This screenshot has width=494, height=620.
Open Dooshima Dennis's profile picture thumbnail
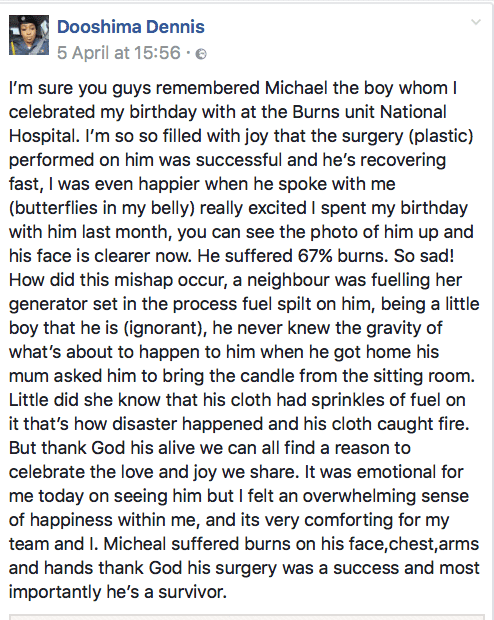point(29,35)
